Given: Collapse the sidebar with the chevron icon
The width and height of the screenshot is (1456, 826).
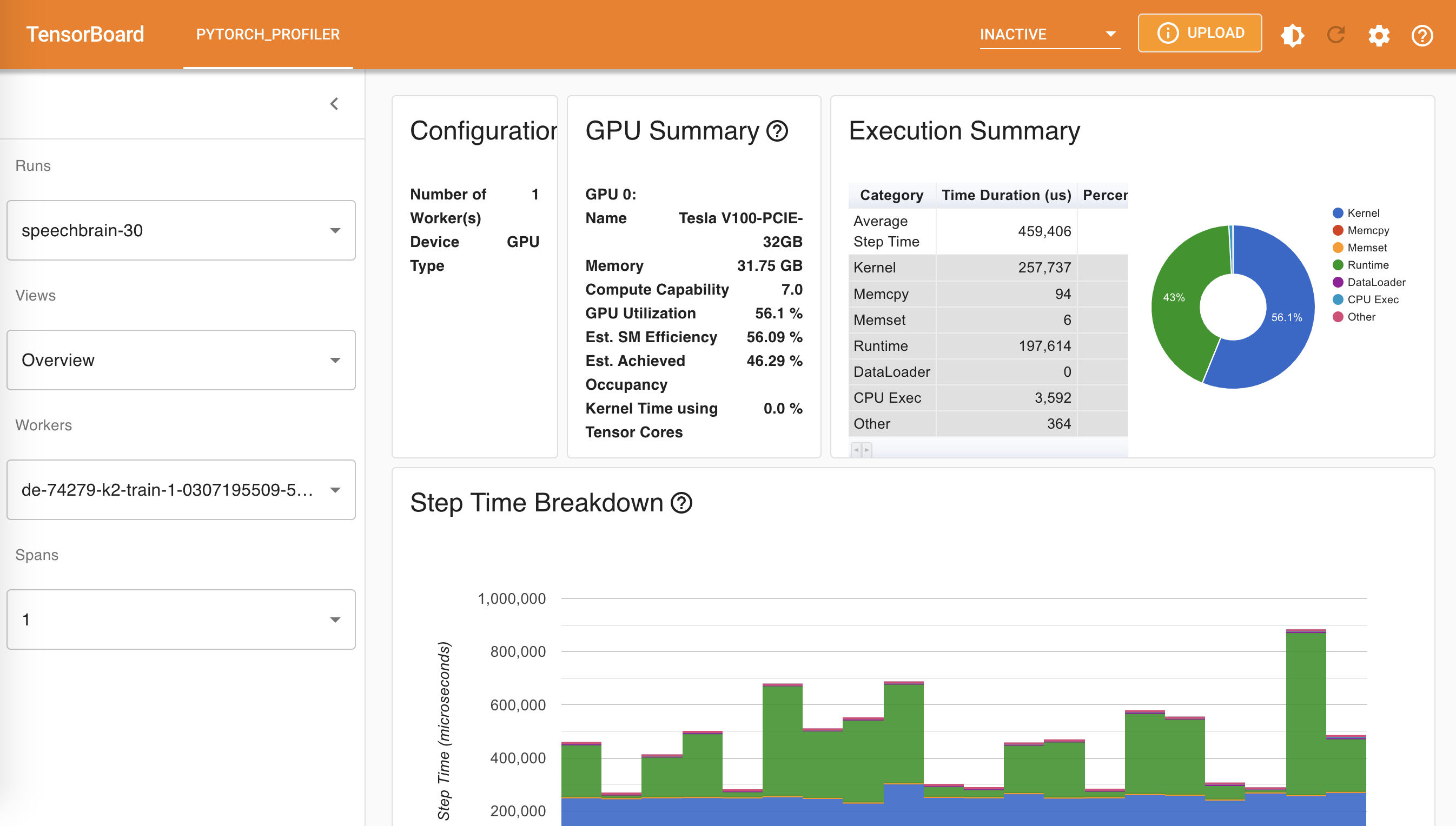Looking at the screenshot, I should 334,104.
